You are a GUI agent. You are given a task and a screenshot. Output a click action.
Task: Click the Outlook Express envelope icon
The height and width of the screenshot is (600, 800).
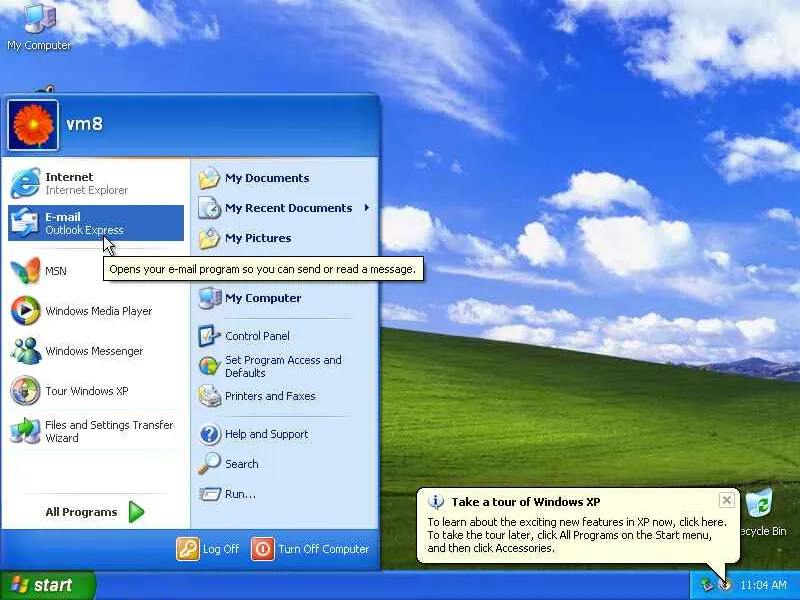[x=25, y=223]
